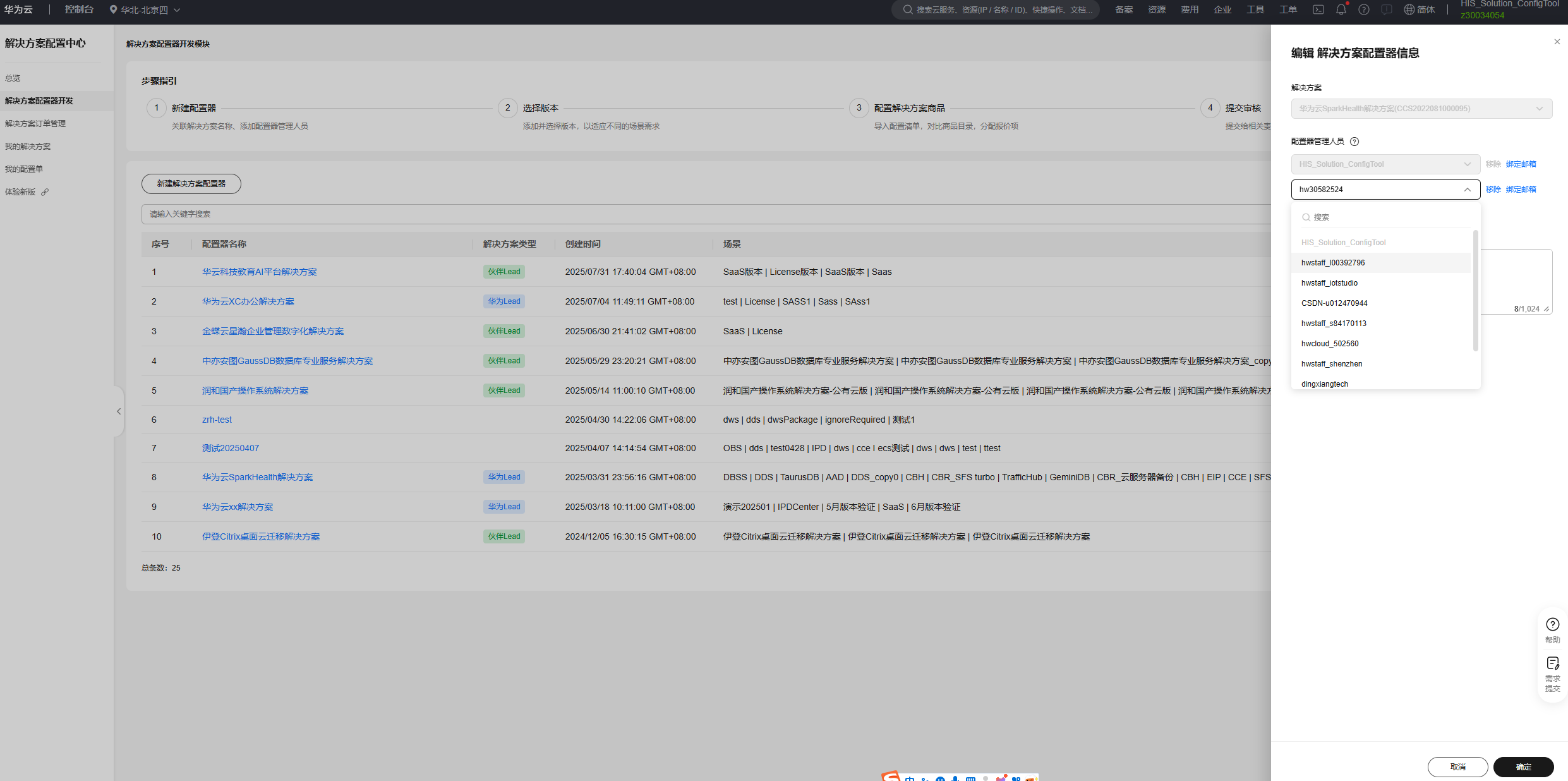Viewport: 1568px width, 781px height.
Task: Open the zrh-test configurator link
Action: coord(217,420)
